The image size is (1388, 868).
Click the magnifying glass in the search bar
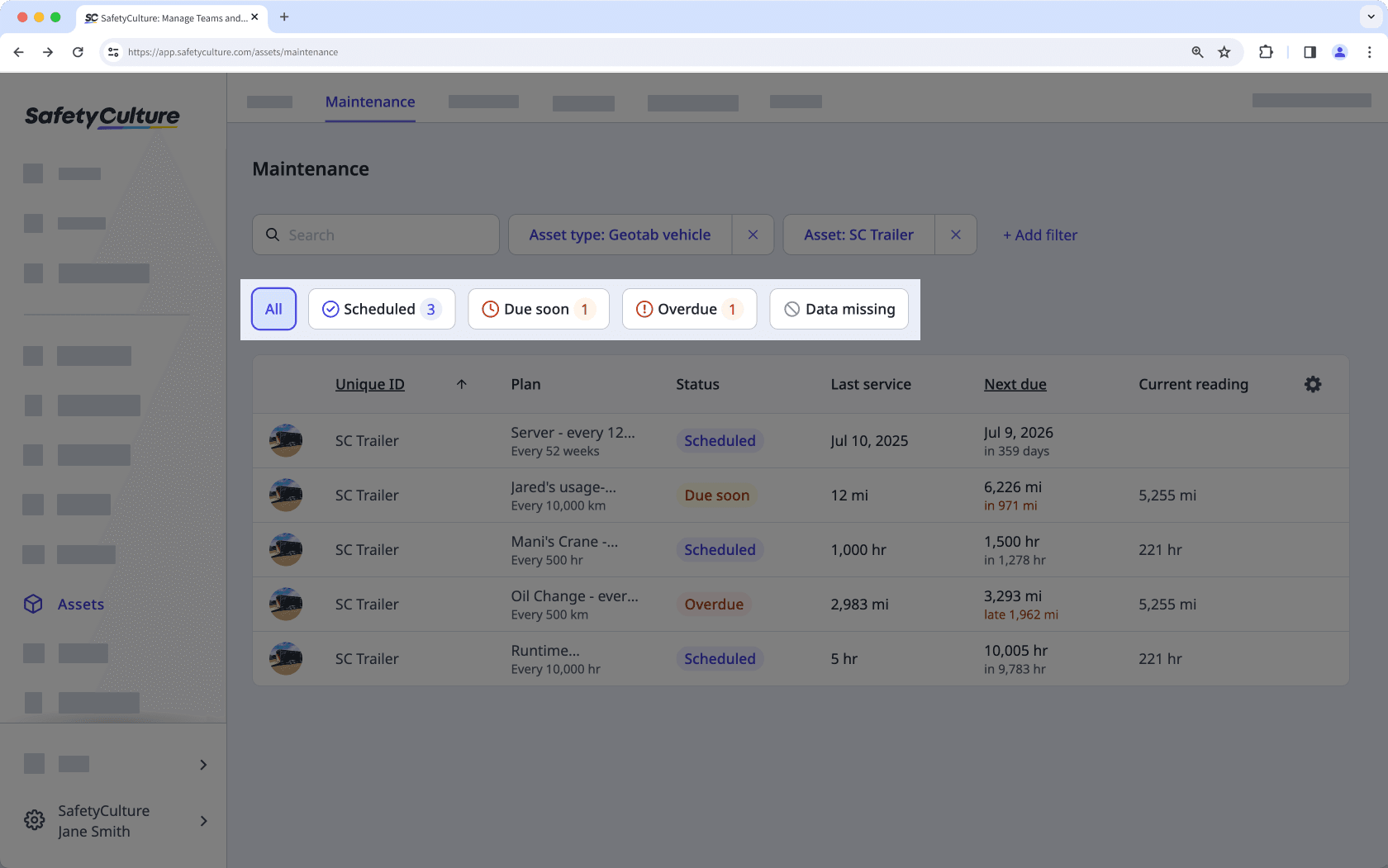(x=273, y=235)
